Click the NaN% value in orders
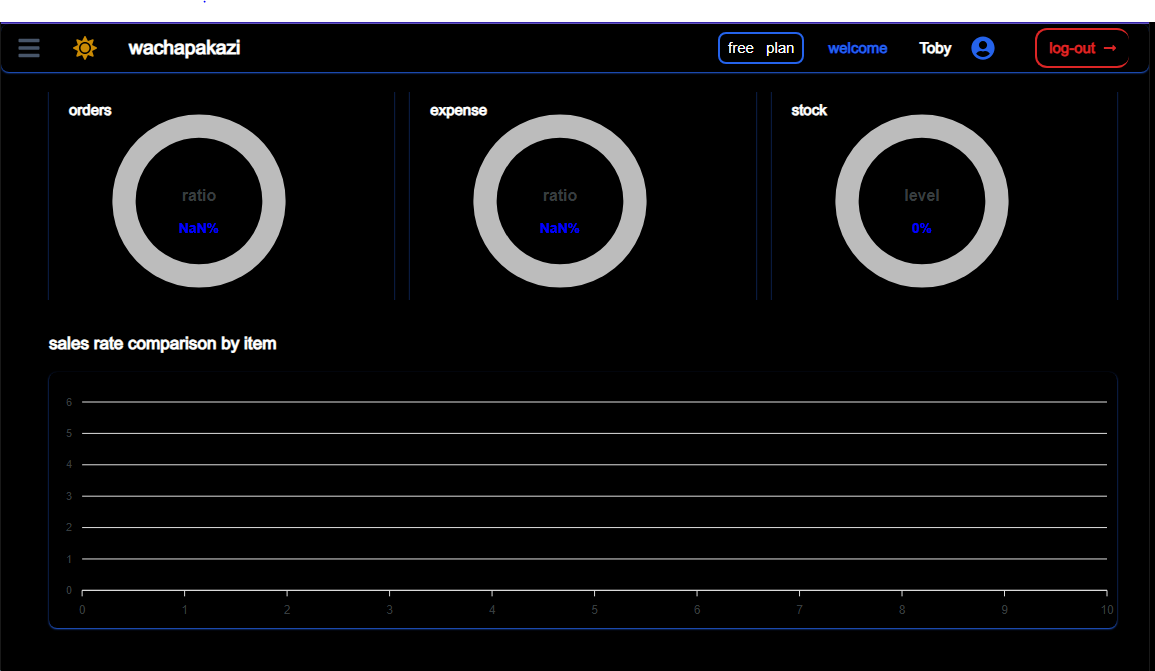 coord(199,229)
